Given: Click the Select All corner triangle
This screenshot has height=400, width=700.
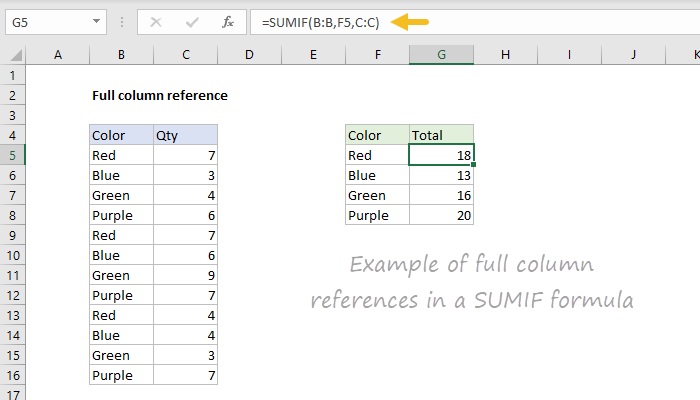Looking at the screenshot, I should (x=13, y=54).
